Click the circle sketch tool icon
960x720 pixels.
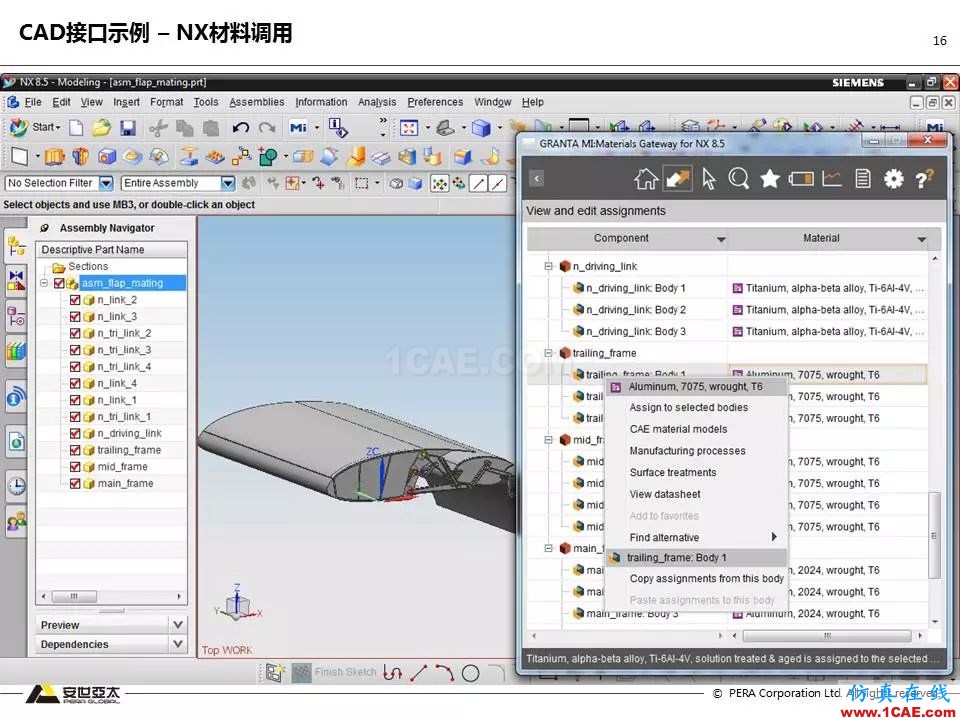pyautogui.click(x=470, y=673)
